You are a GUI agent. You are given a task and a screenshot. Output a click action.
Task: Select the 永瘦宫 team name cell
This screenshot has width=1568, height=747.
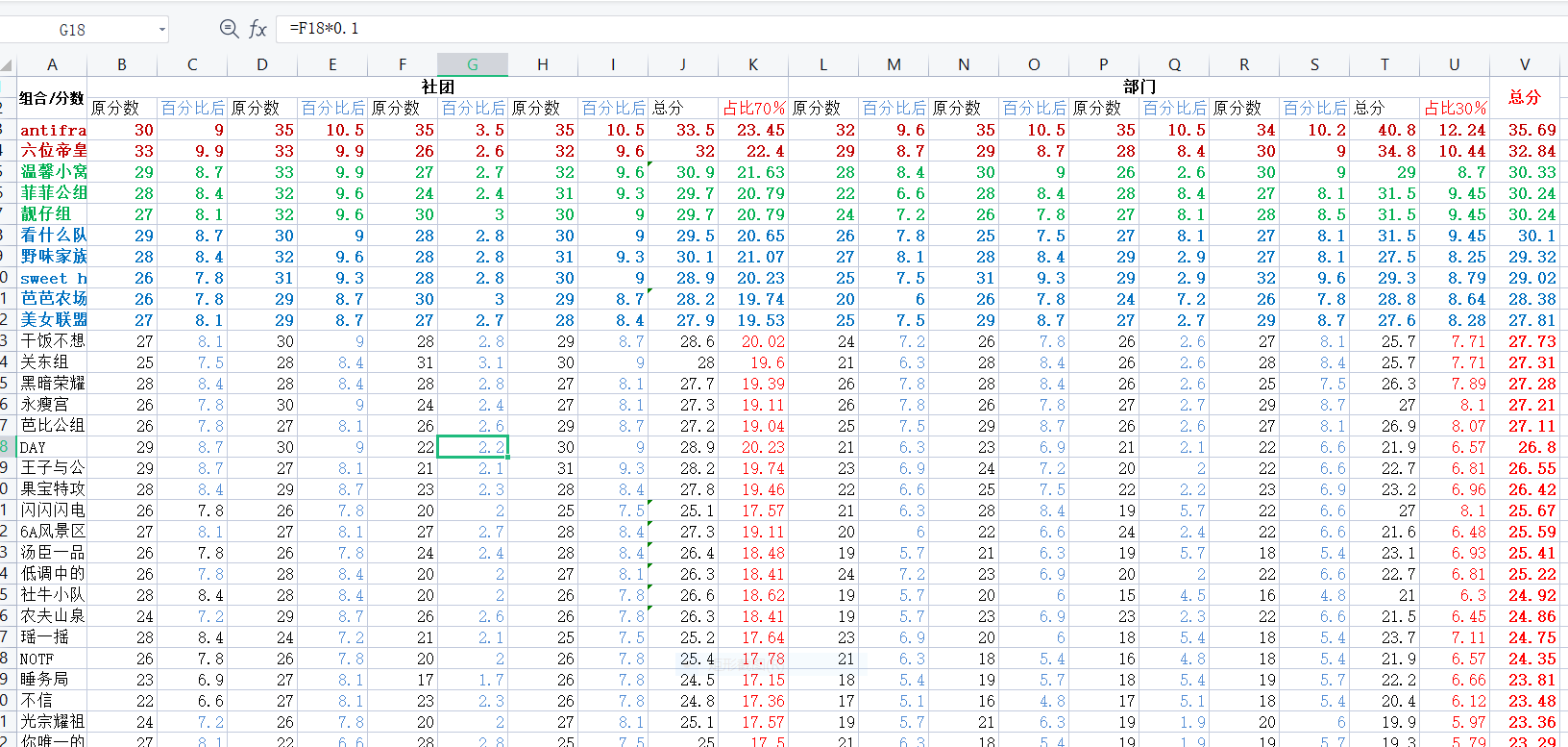[52, 405]
